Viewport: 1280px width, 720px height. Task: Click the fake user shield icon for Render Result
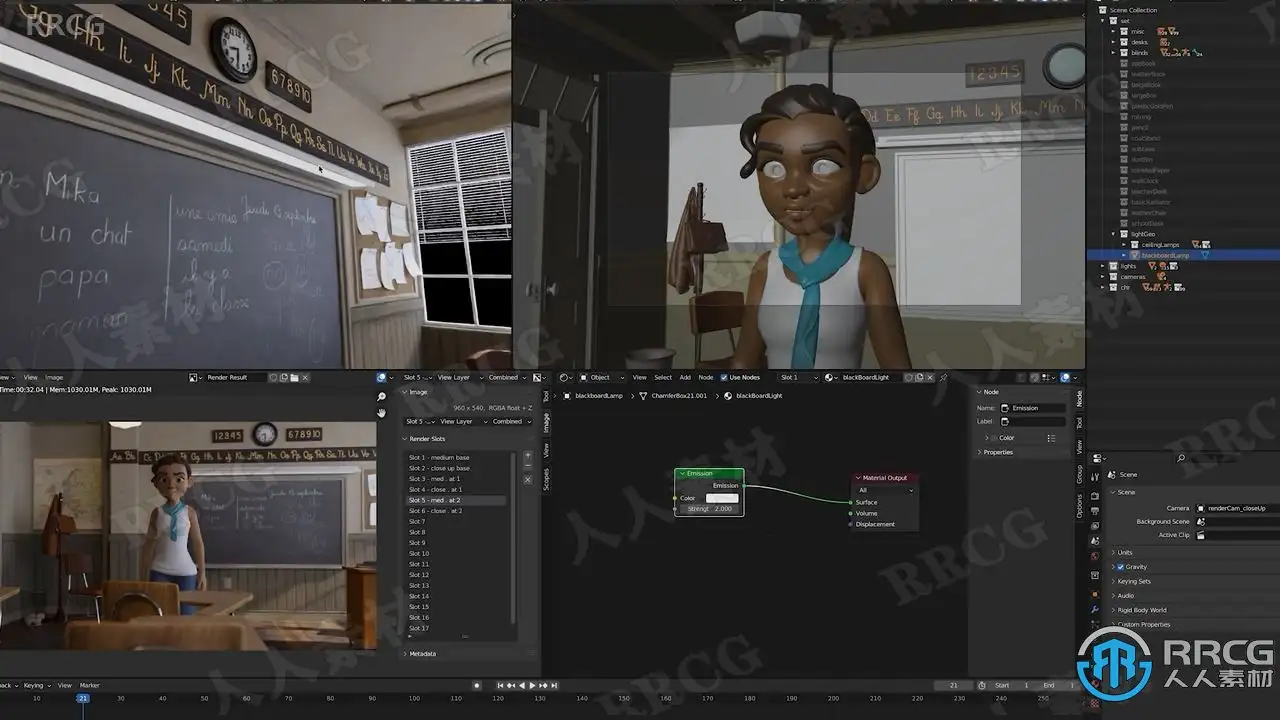[273, 377]
